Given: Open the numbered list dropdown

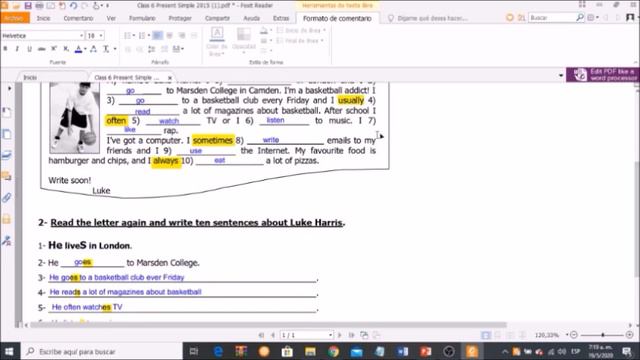Looking at the screenshot, I should [x=149, y=36].
